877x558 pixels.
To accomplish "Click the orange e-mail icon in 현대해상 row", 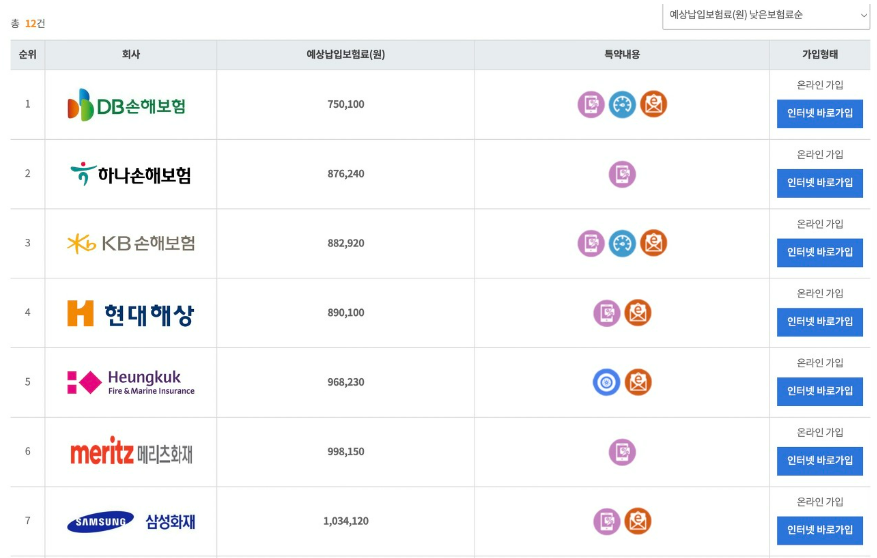I will tap(638, 313).
